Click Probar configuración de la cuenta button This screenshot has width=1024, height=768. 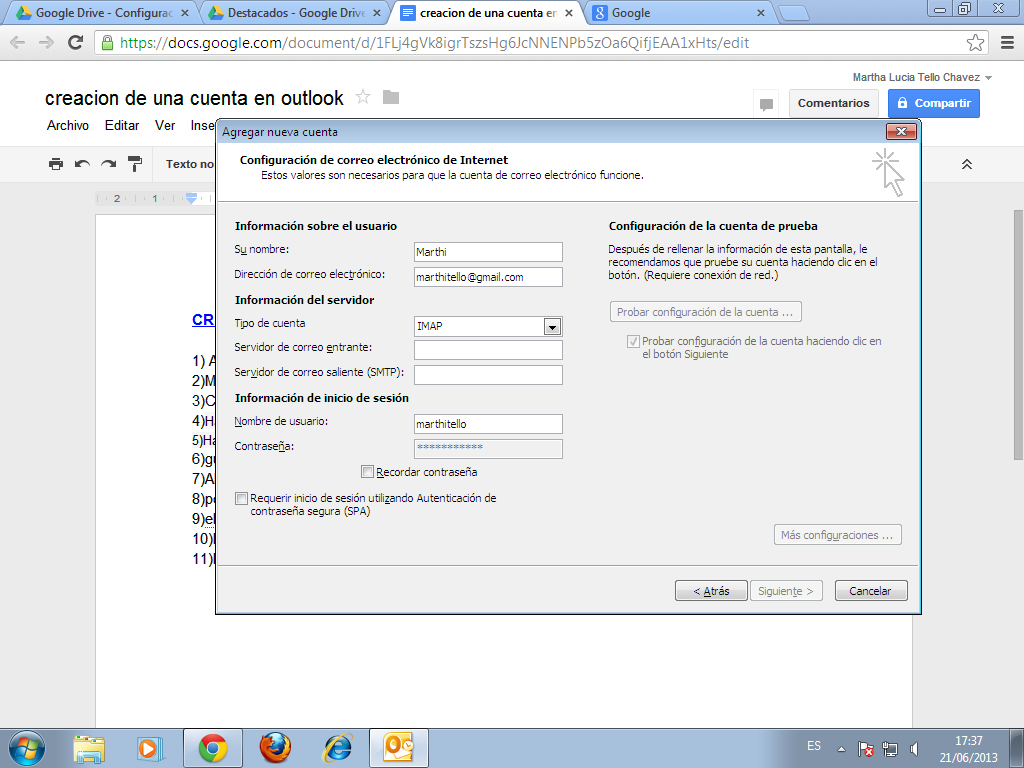click(705, 312)
